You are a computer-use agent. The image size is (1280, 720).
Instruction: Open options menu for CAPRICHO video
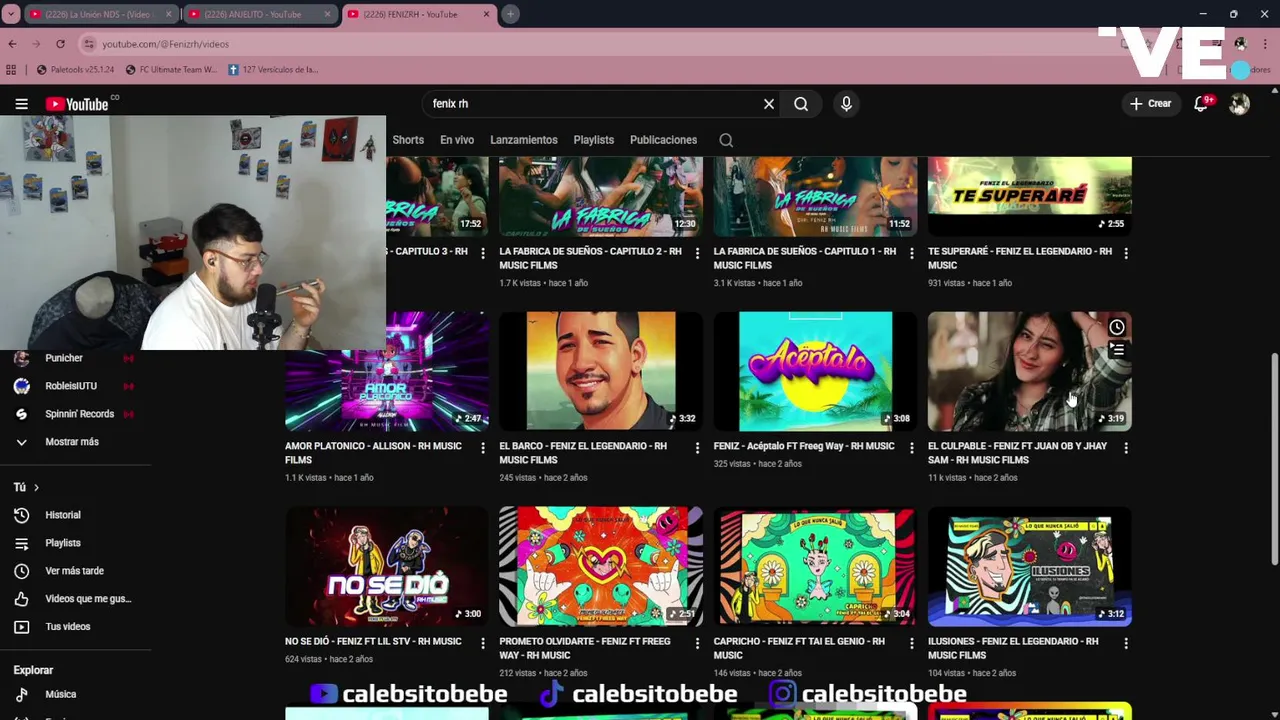(911, 644)
